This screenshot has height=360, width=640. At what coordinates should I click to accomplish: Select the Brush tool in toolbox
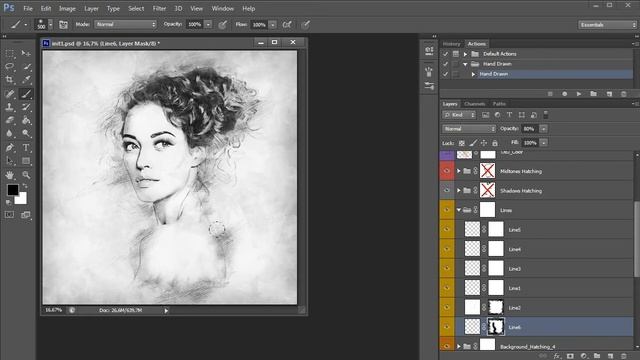click(26, 94)
